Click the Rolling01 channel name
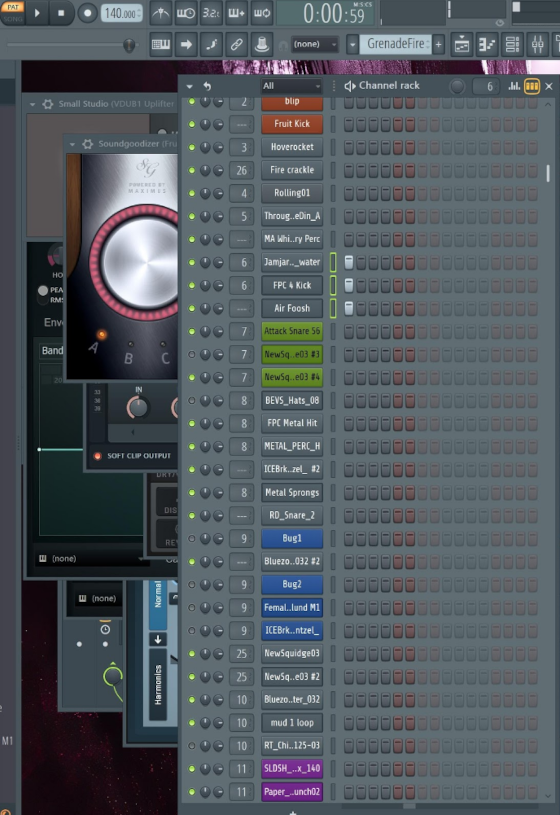The width and height of the screenshot is (560, 815). click(292, 193)
